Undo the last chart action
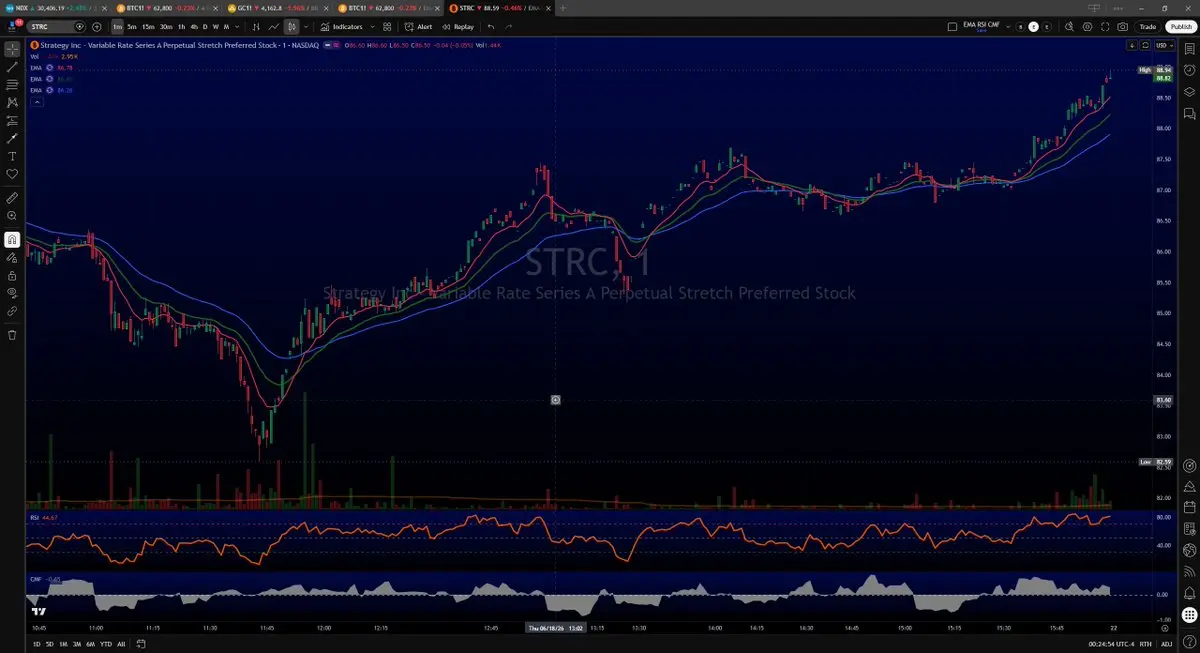 coord(491,27)
